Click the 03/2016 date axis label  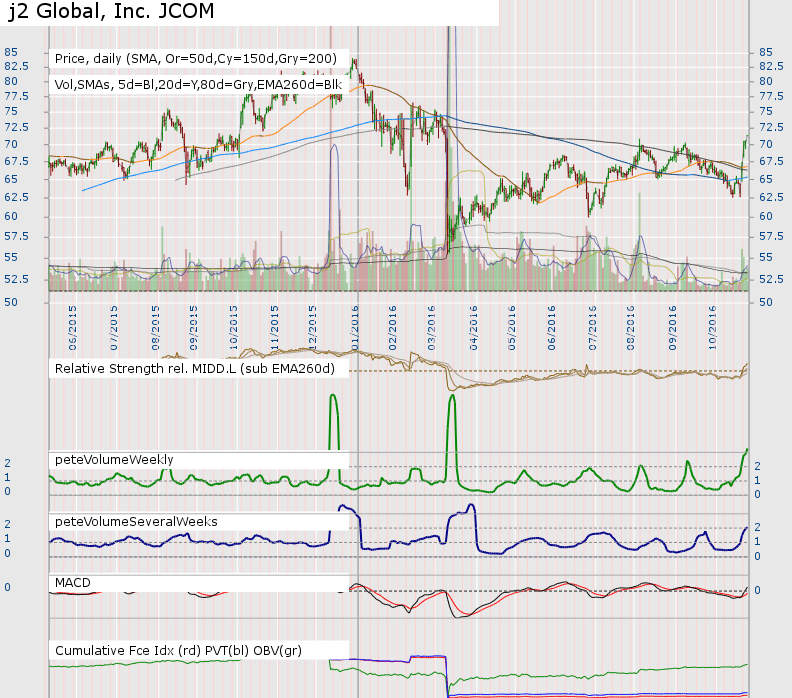[431, 328]
